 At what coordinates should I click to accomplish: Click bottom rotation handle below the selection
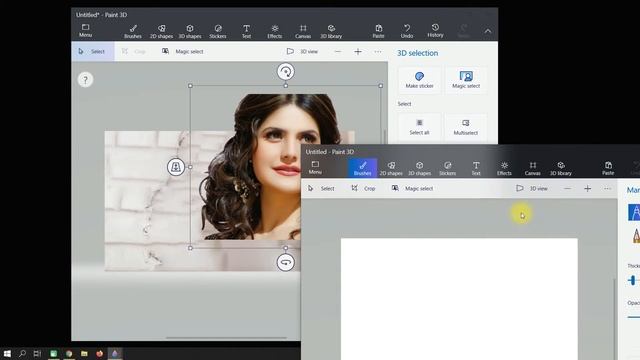(x=286, y=262)
